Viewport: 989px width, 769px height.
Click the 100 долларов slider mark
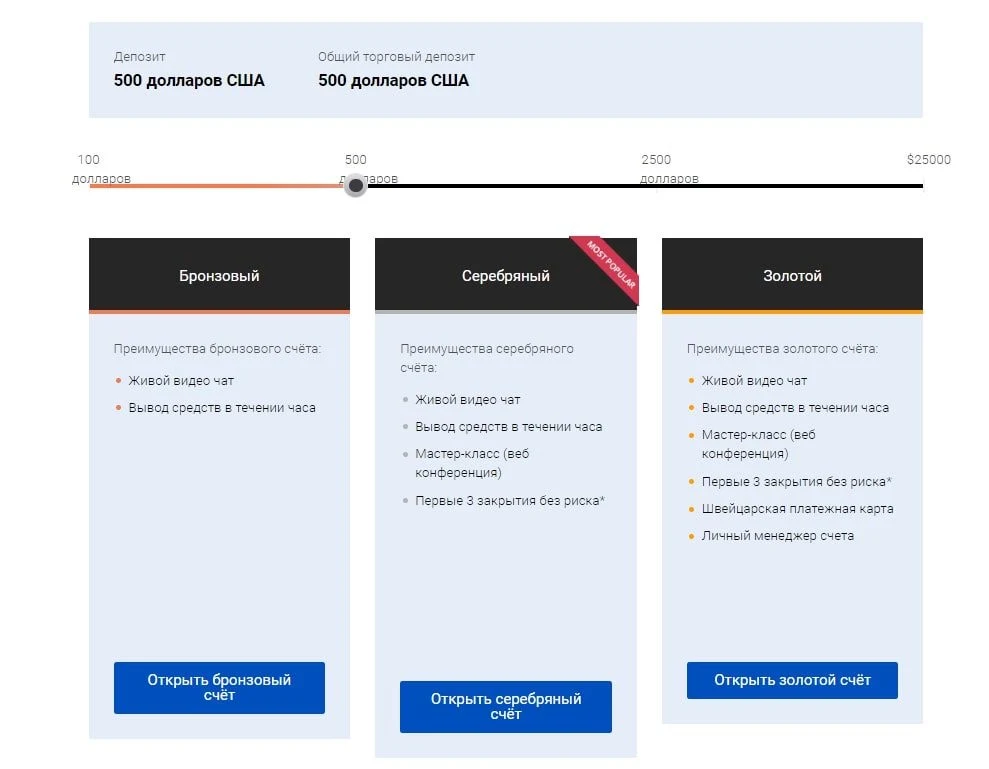[101, 168]
